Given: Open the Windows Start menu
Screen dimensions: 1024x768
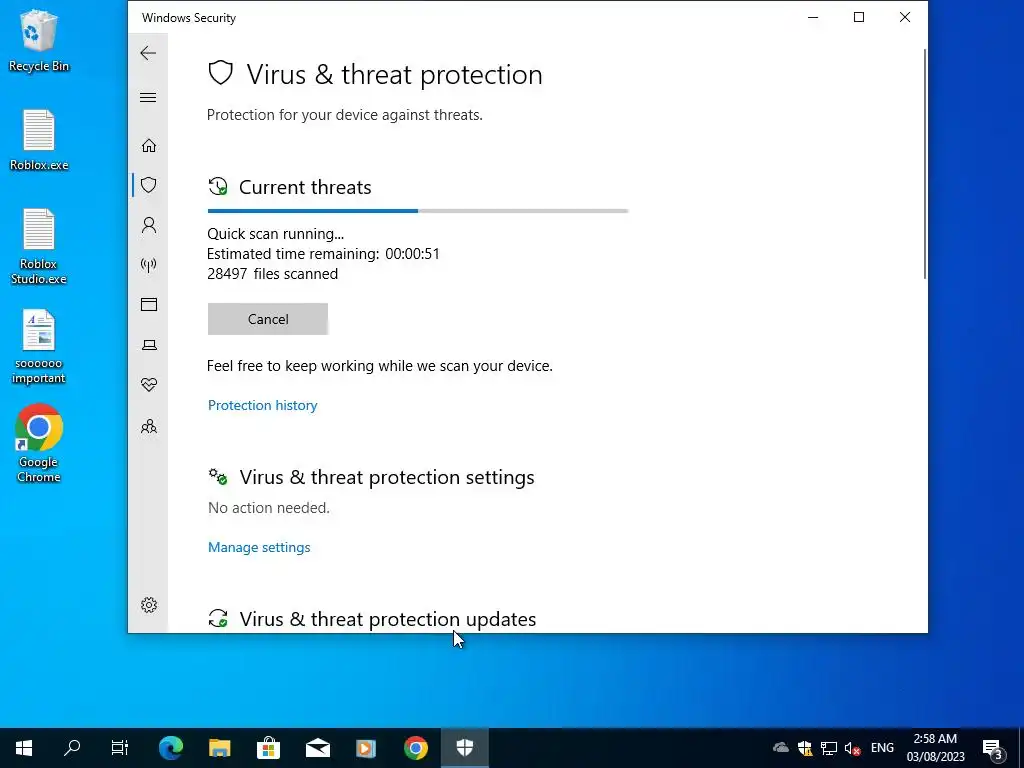Looking at the screenshot, I should [x=24, y=748].
